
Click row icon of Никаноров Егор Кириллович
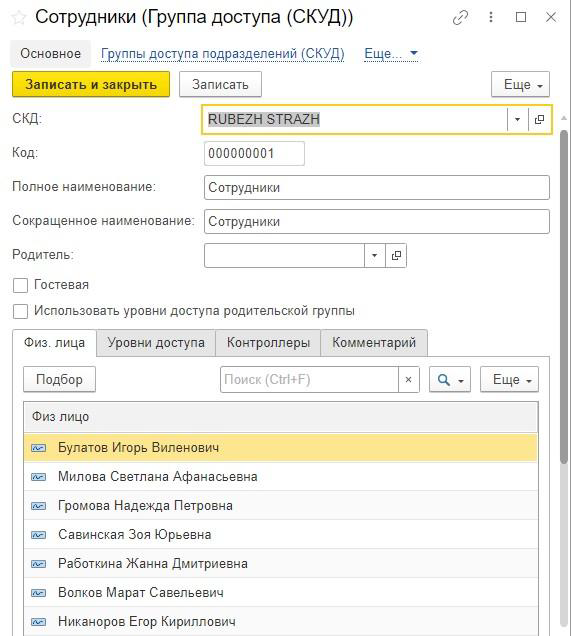click(39, 622)
